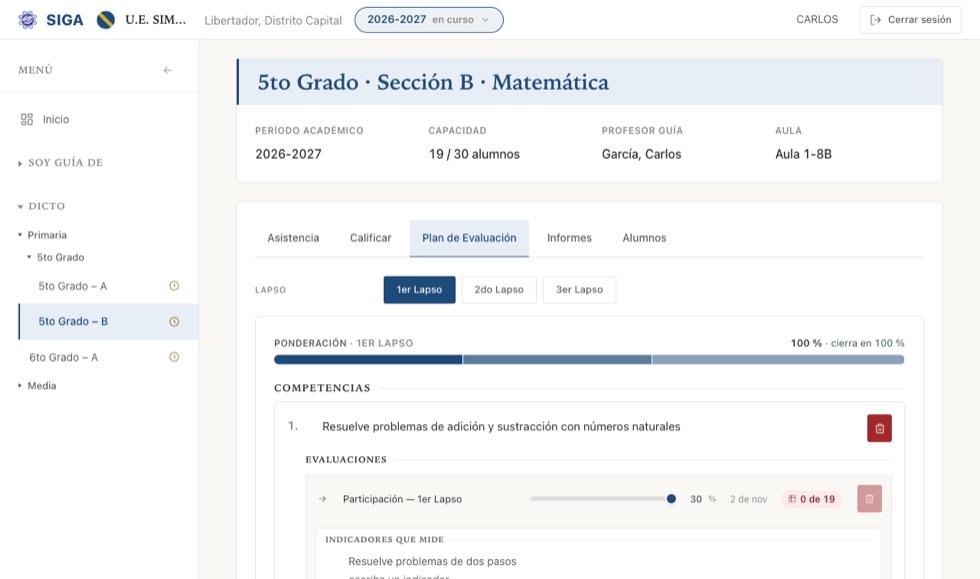
Task: Click the Cerrar sesión button
Action: click(x=911, y=20)
